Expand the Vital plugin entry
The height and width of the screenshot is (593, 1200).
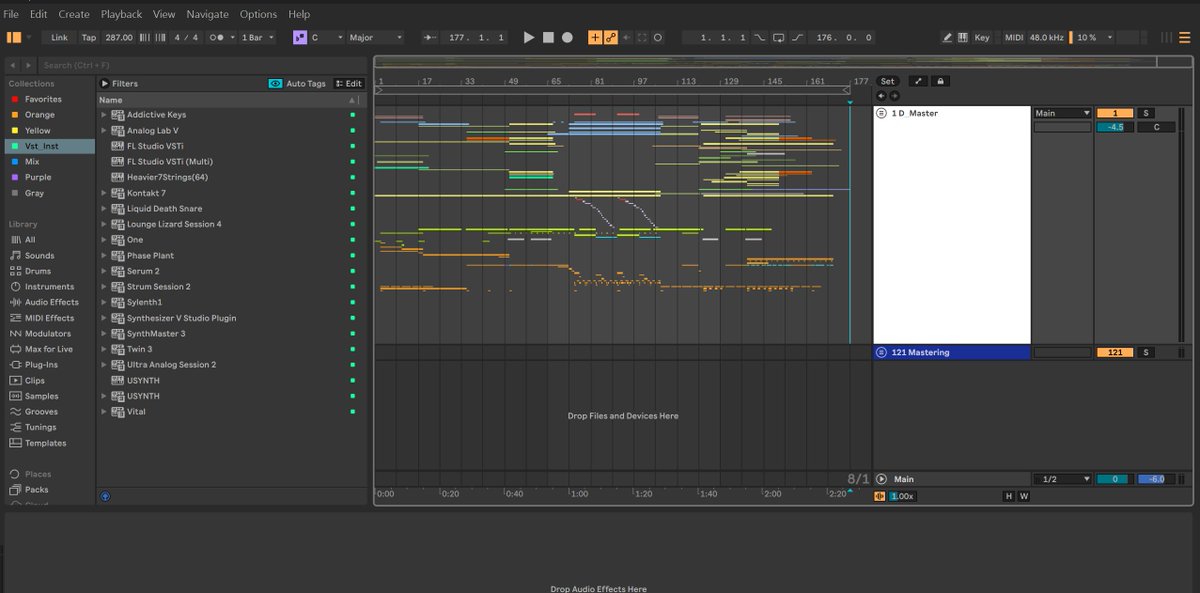[x=103, y=412]
